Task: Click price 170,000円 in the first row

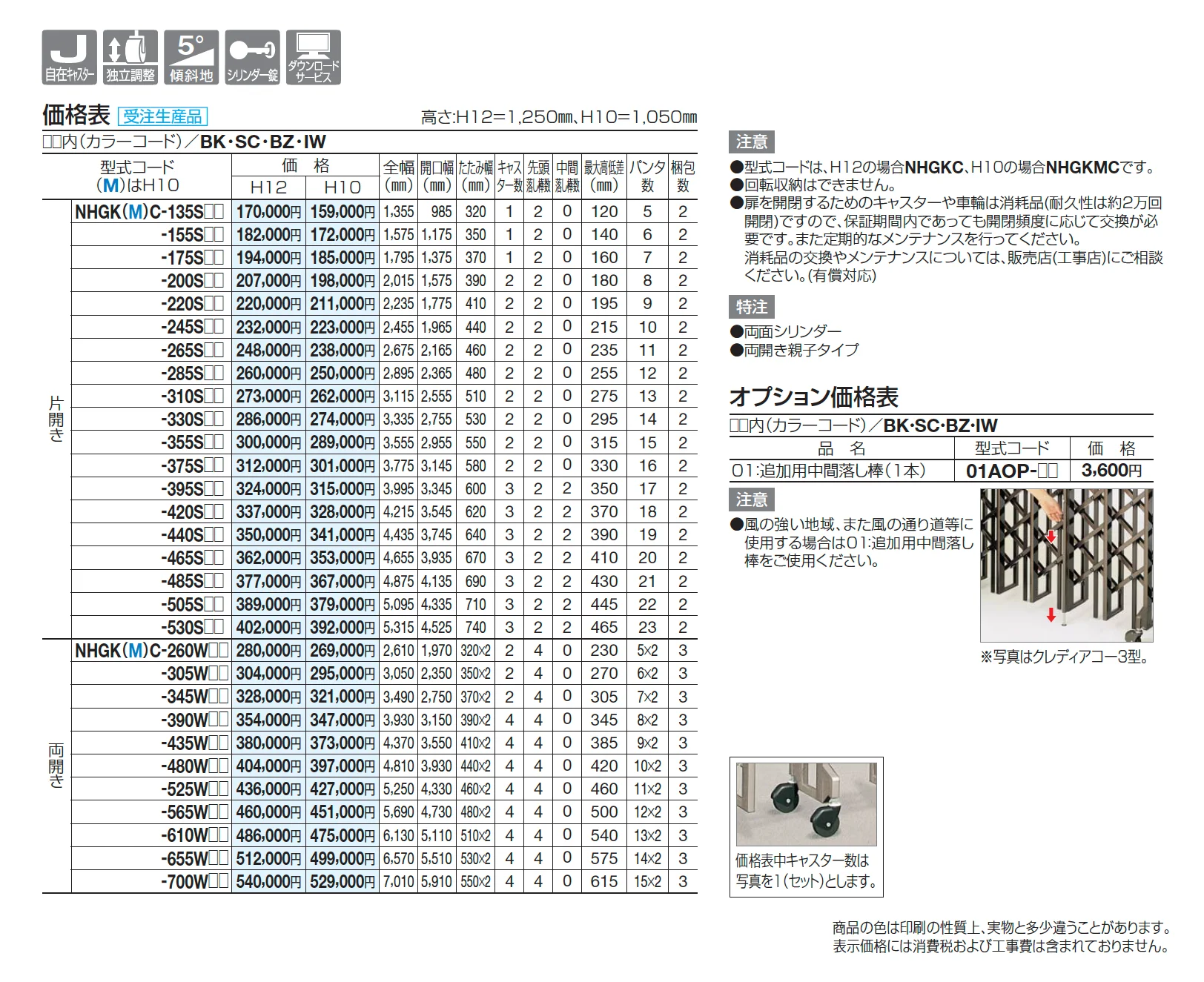Action: (268, 212)
